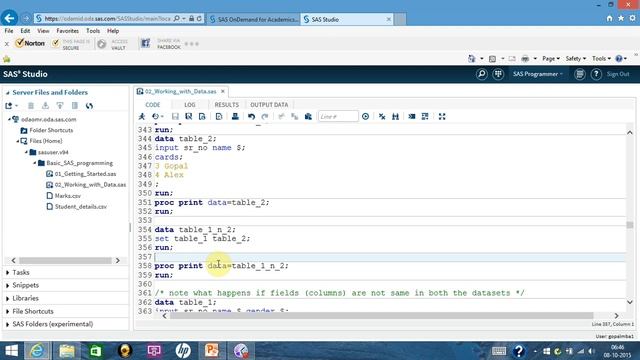
Task: Click the search icon in SAS Studio header
Action: (482, 74)
